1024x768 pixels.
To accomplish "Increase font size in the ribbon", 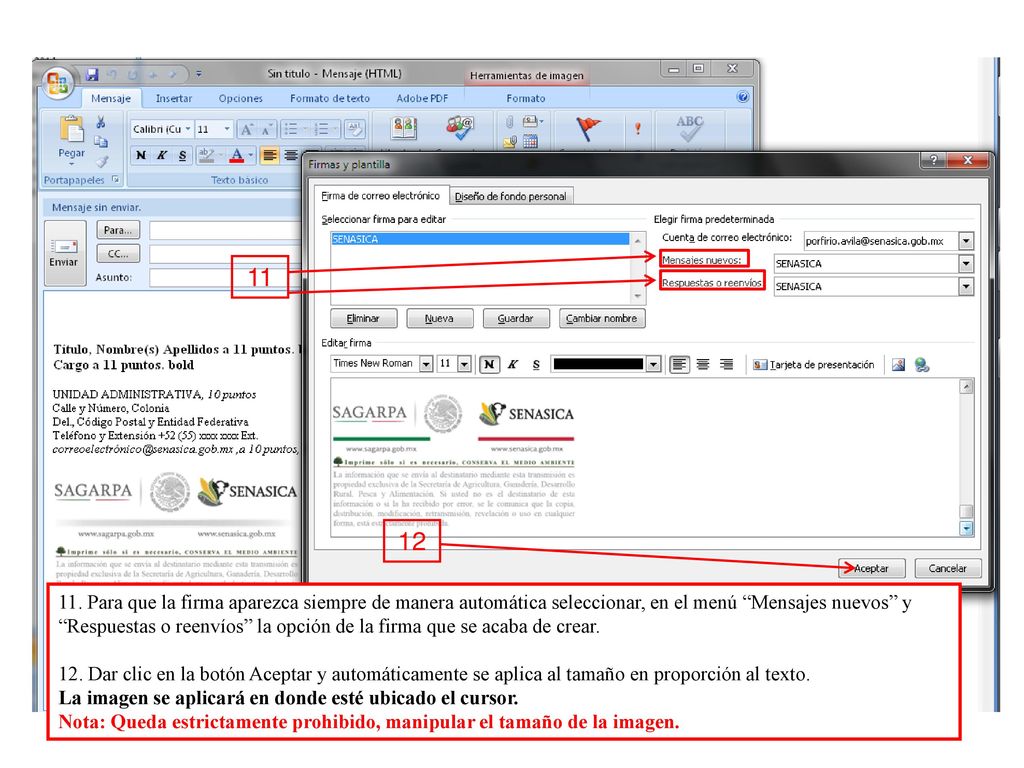I will tap(246, 129).
